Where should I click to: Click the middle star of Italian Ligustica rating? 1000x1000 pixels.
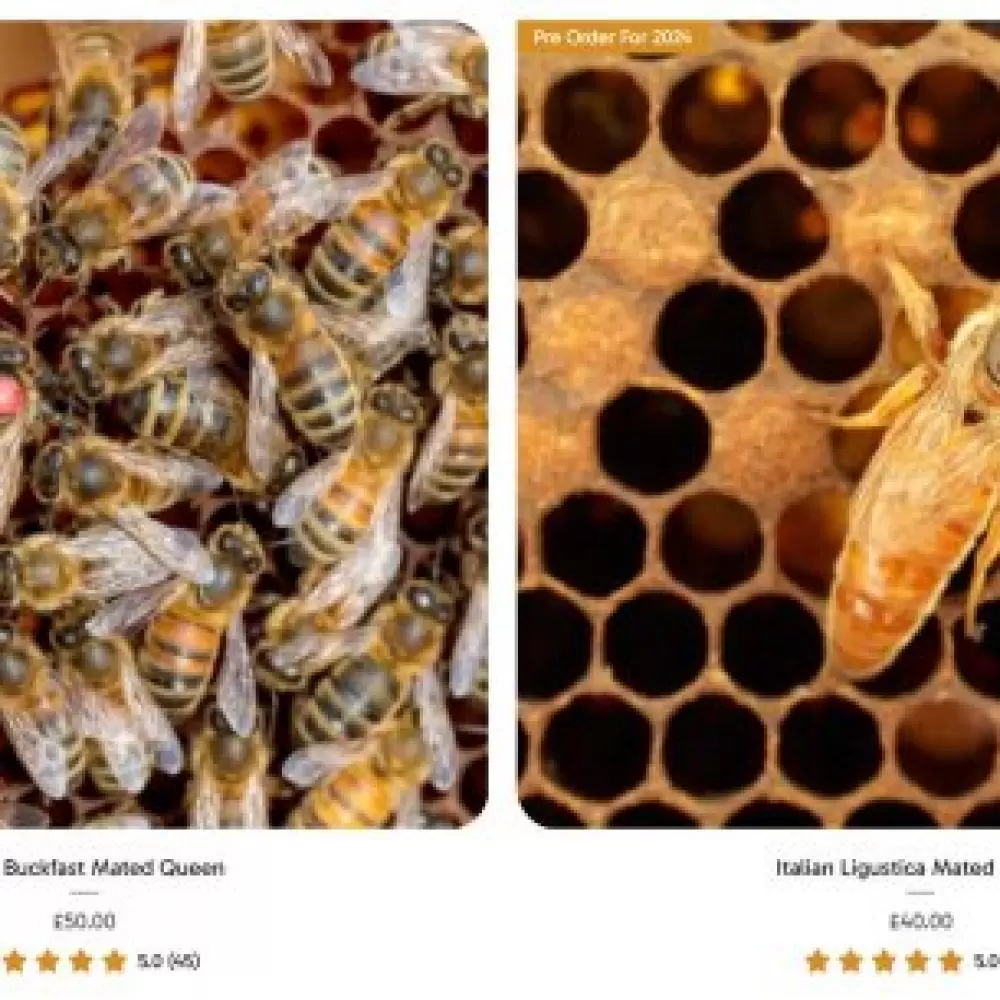(884, 961)
